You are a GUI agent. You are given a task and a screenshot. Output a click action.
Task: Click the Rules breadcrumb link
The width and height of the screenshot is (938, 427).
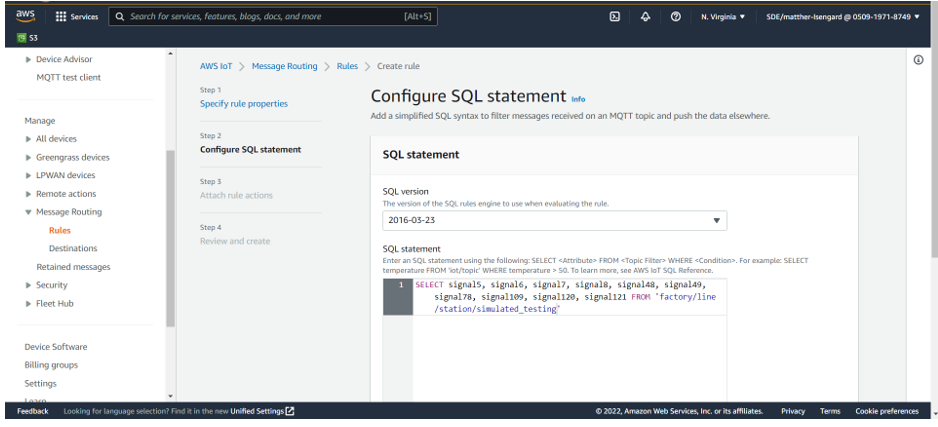347,66
